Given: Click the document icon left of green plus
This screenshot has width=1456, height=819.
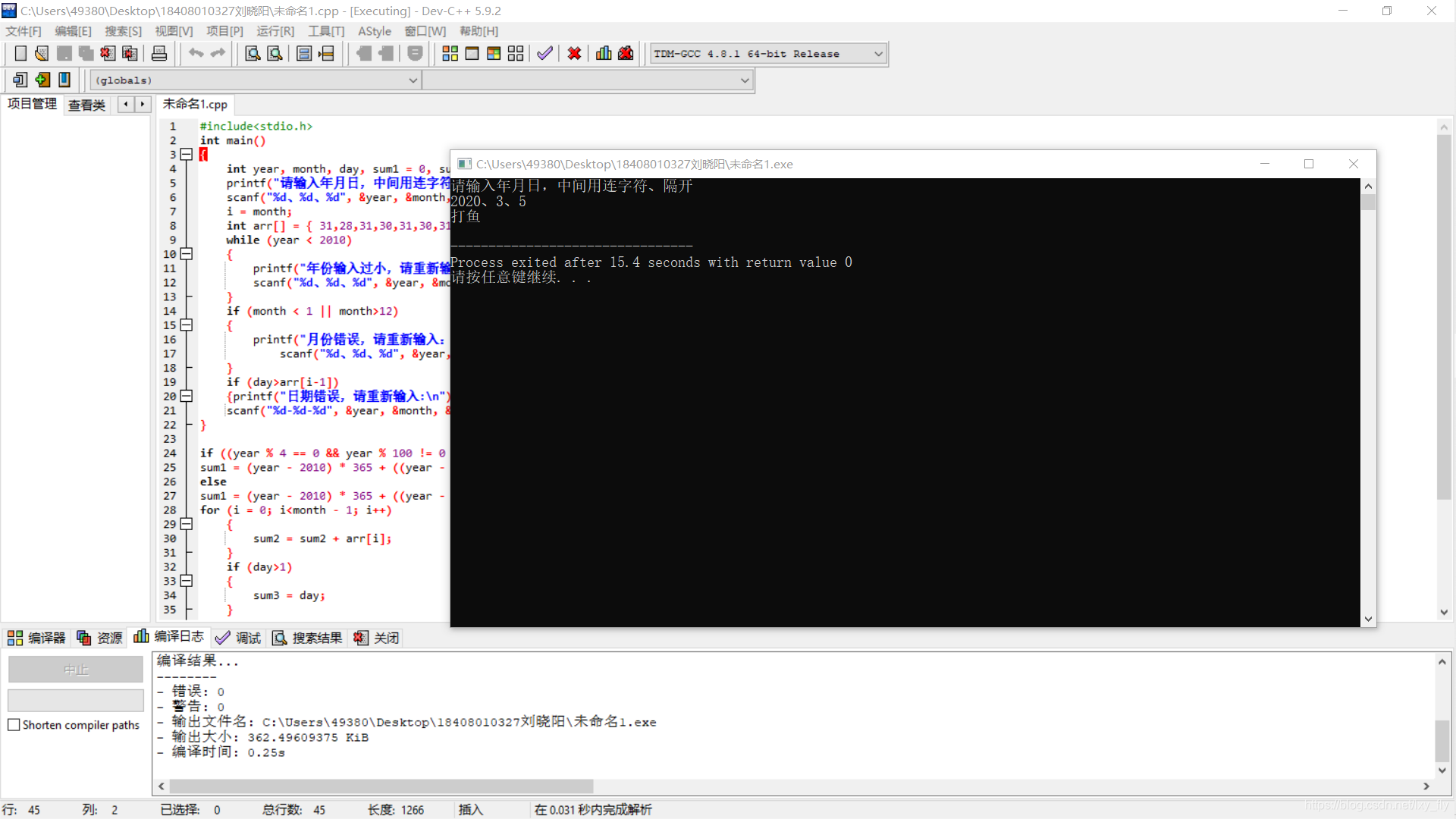Looking at the screenshot, I should [x=20, y=80].
